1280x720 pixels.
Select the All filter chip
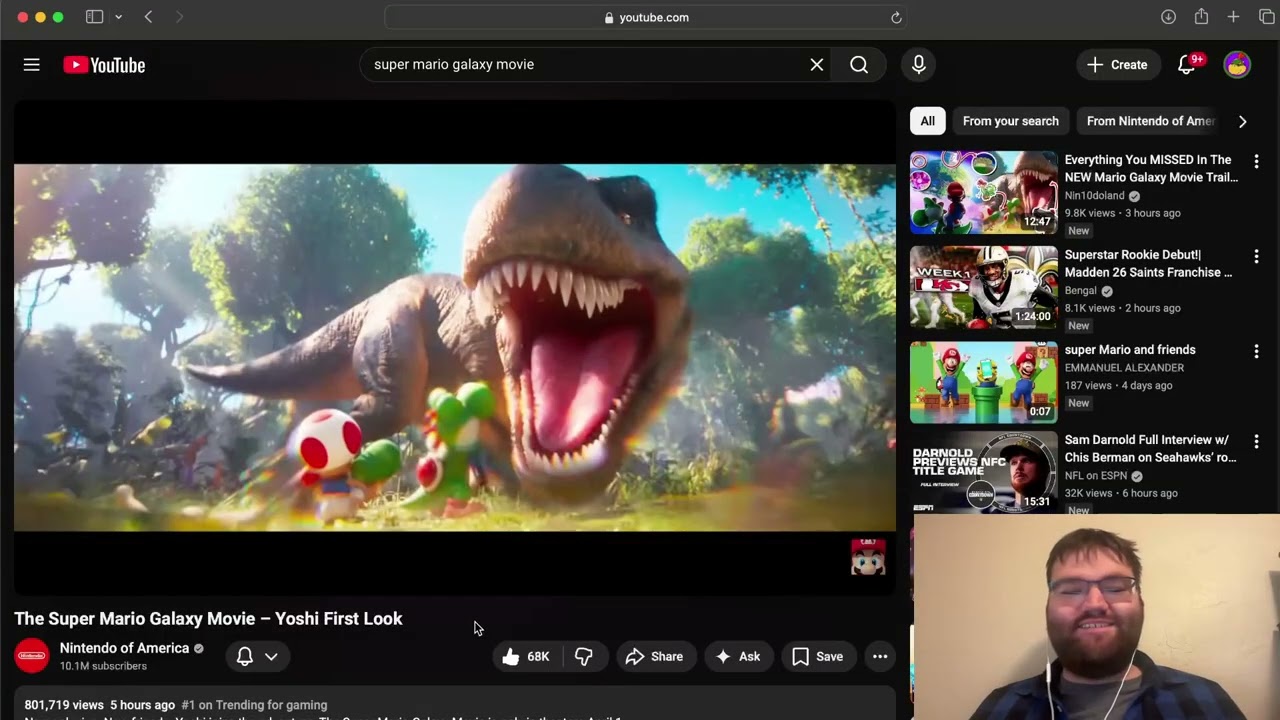[x=928, y=121]
